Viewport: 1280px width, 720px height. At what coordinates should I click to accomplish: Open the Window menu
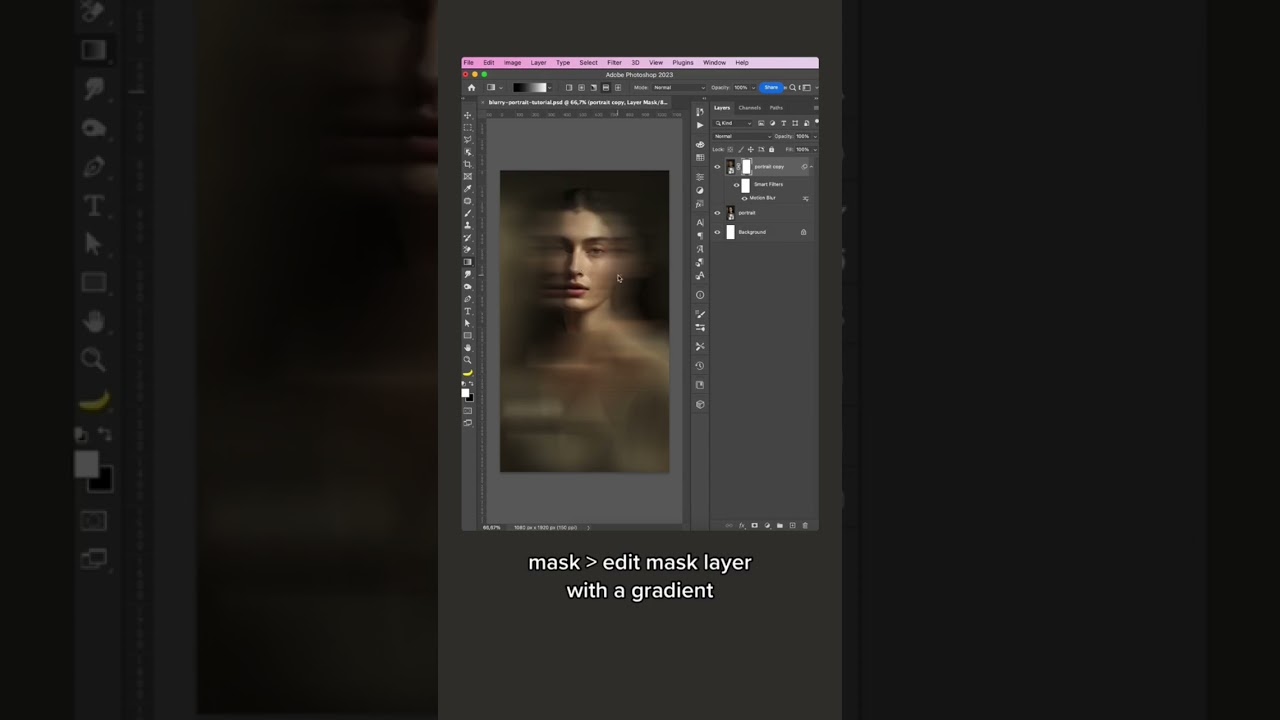pos(714,63)
